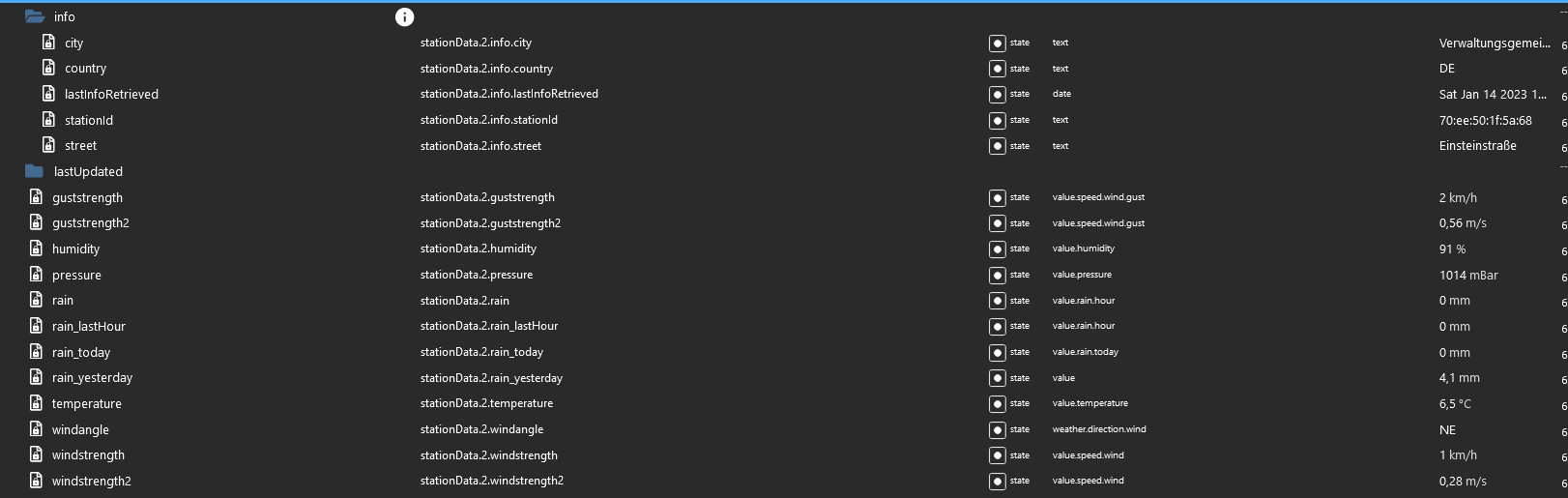Click the lastInfoRetrieved date value

pyautogui.click(x=1492, y=95)
